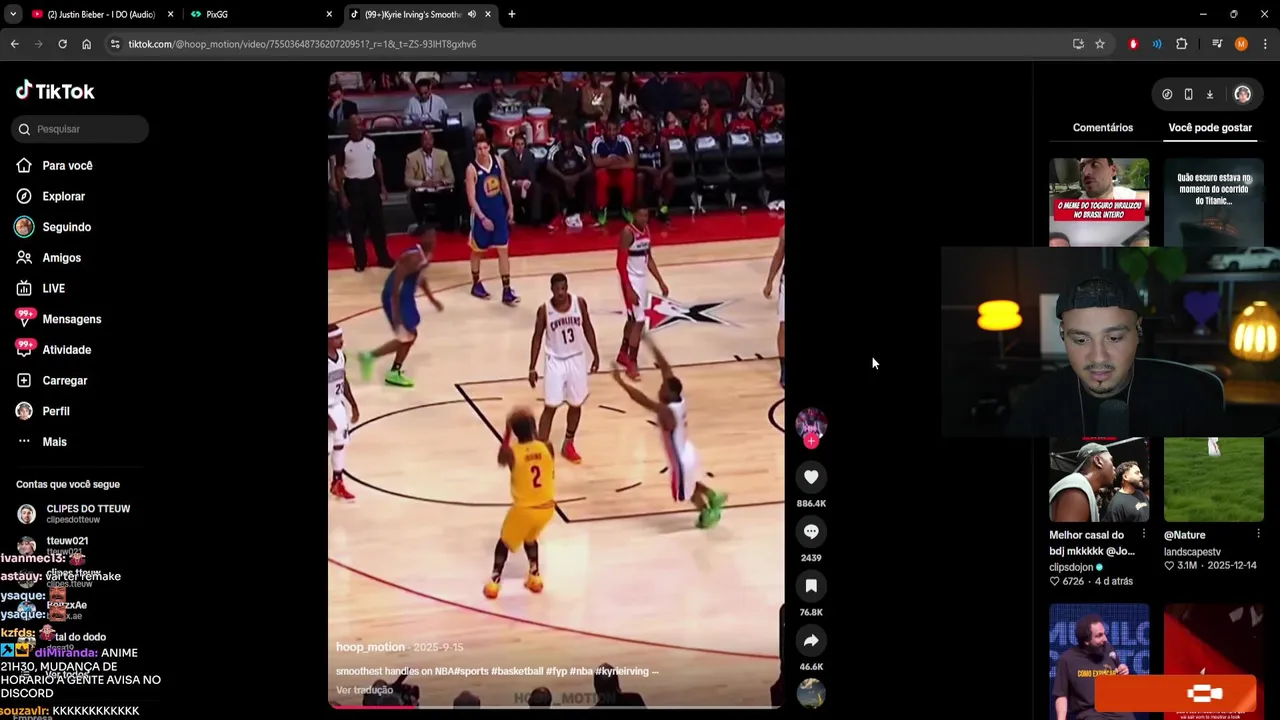This screenshot has height=720, width=1280.
Task: Open the Toguro meme video thumbnail
Action: tap(1099, 202)
